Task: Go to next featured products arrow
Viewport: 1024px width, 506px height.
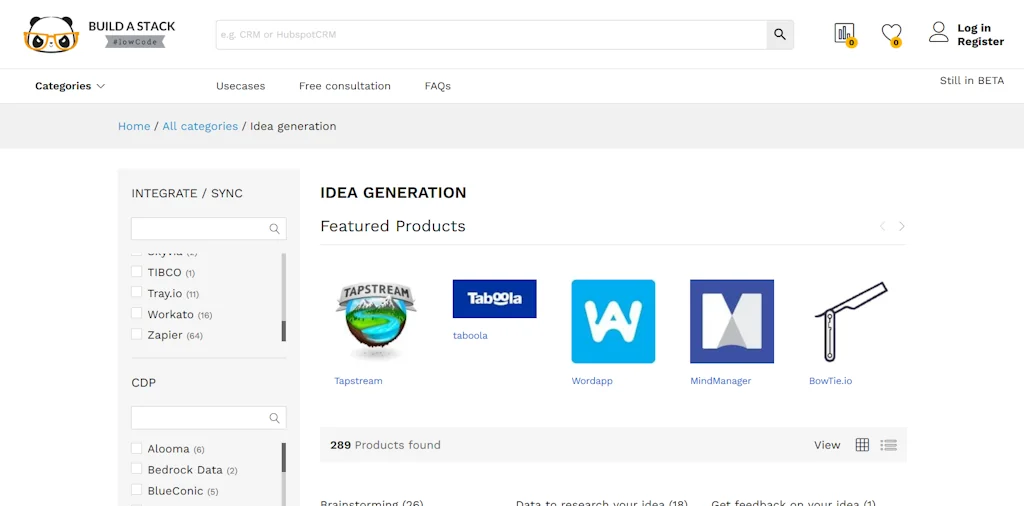Action: [x=901, y=227]
